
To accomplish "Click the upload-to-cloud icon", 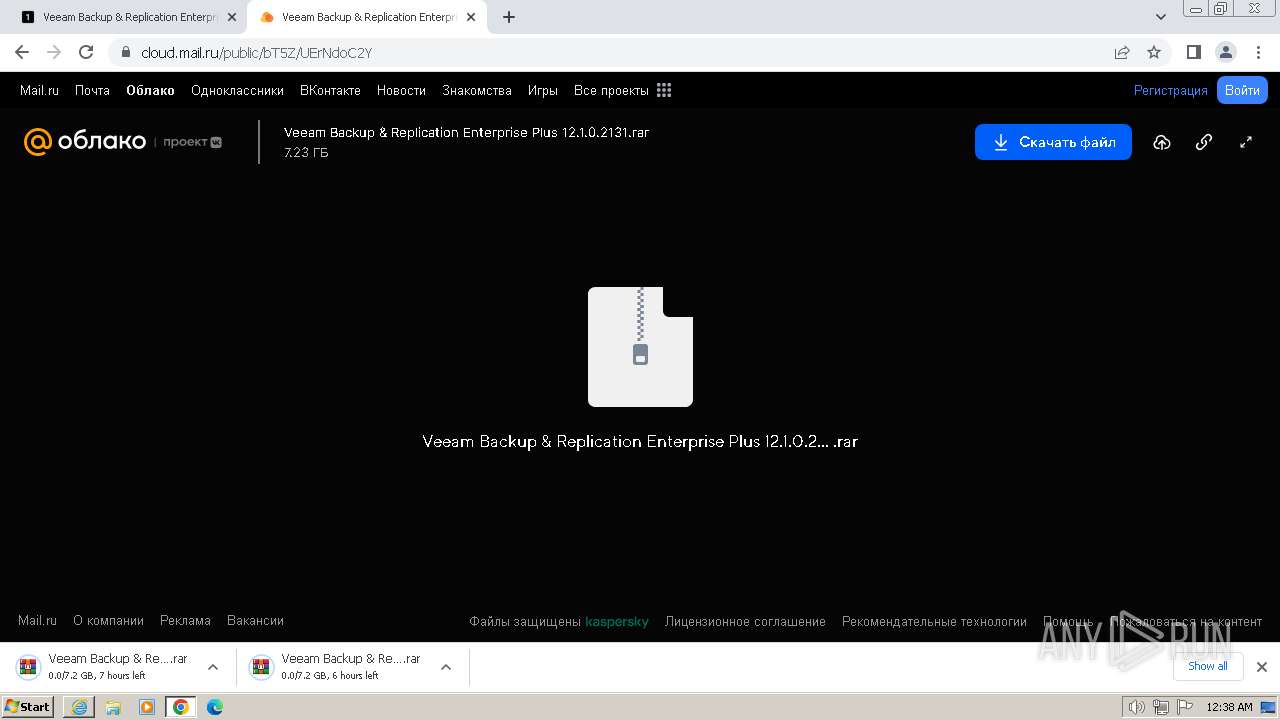I will (x=1161, y=142).
